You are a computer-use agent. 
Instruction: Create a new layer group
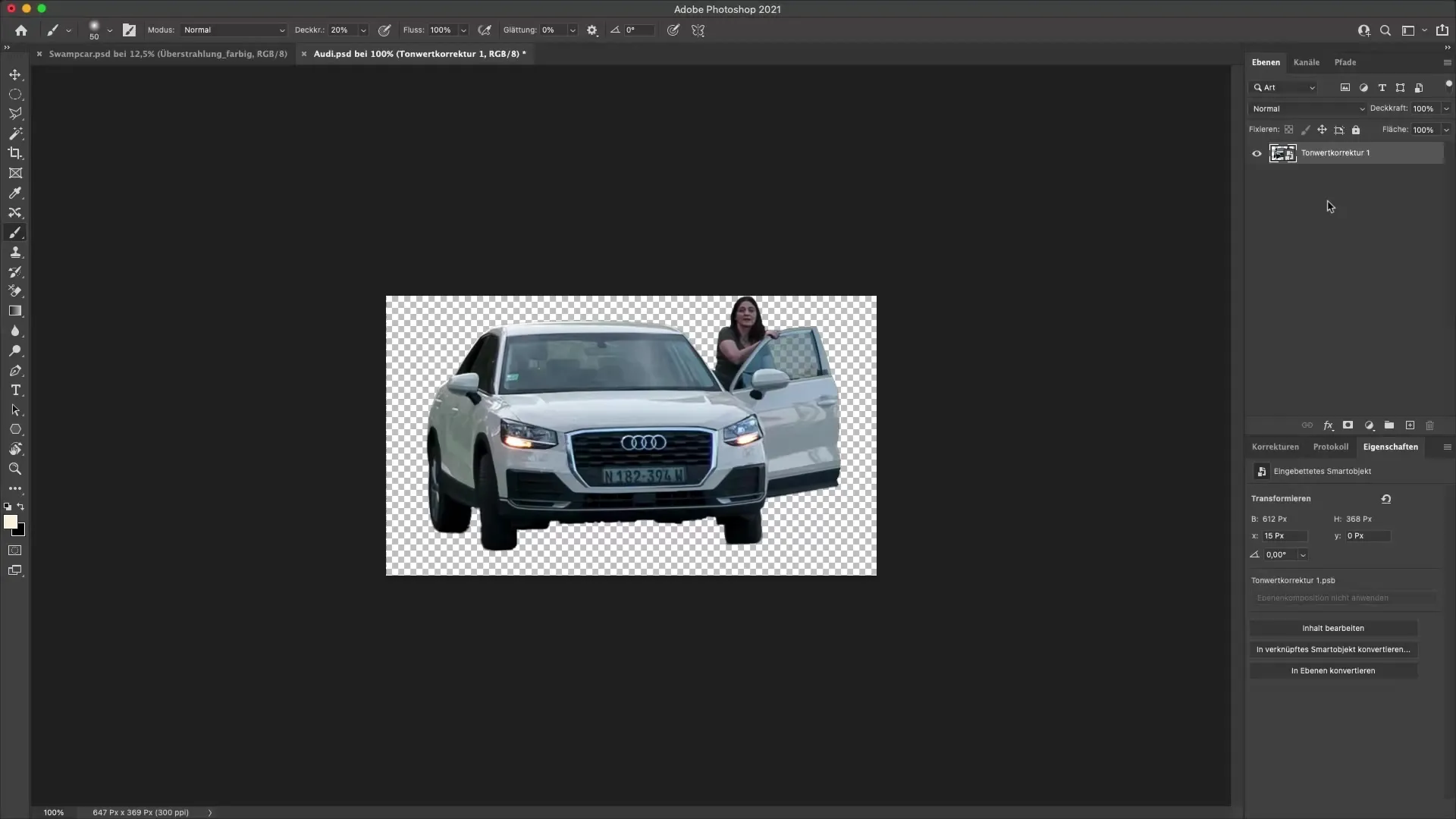coord(1389,425)
